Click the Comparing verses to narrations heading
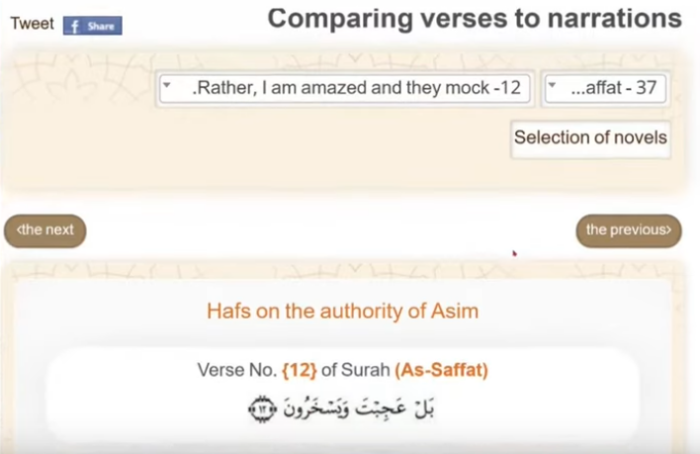This screenshot has width=700, height=454. (x=475, y=19)
